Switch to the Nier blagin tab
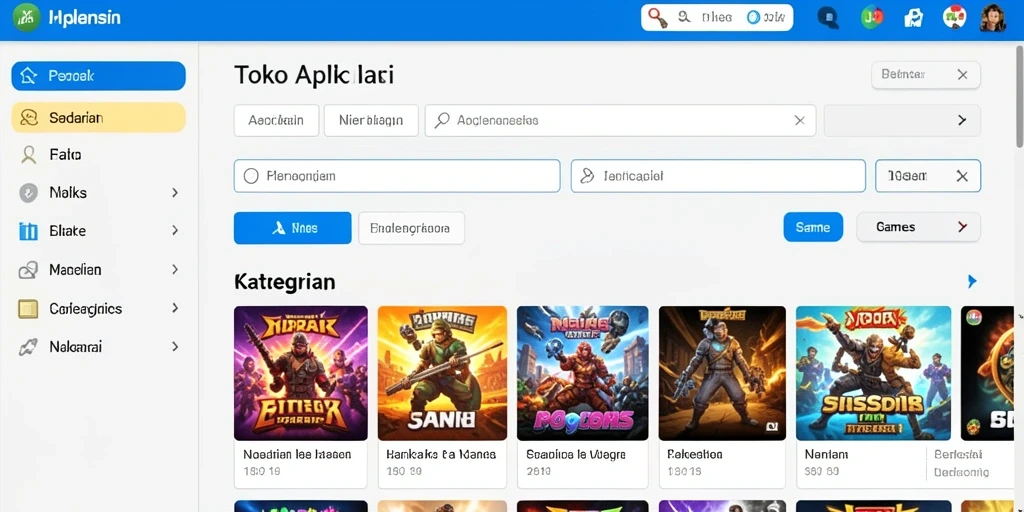Viewport: 1024px width, 512px height. coord(371,120)
